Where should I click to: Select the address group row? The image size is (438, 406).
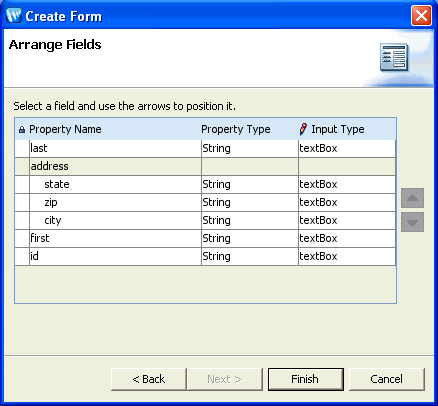click(x=205, y=166)
